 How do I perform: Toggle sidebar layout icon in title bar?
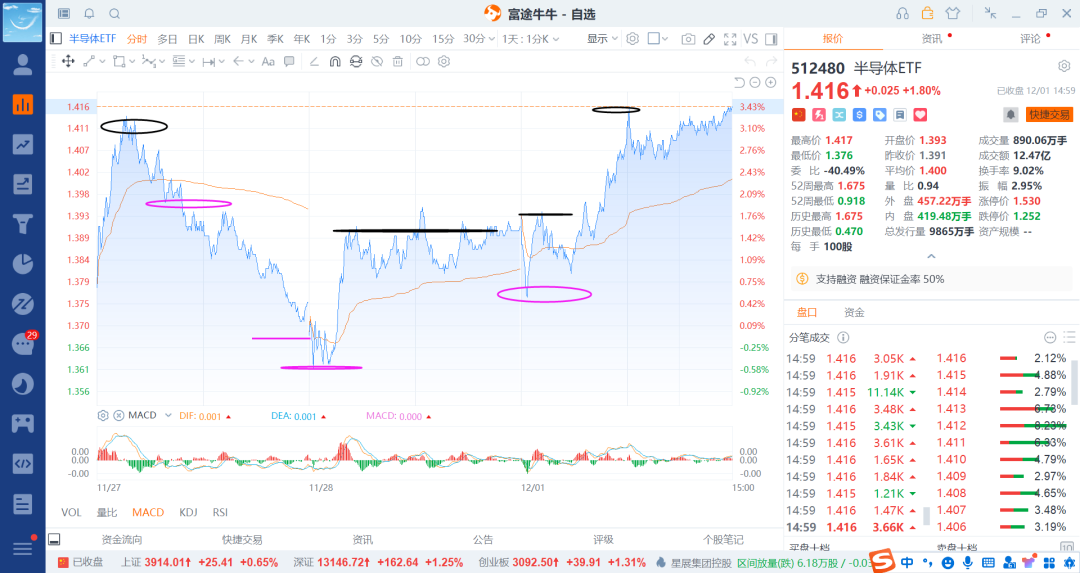click(x=64, y=13)
